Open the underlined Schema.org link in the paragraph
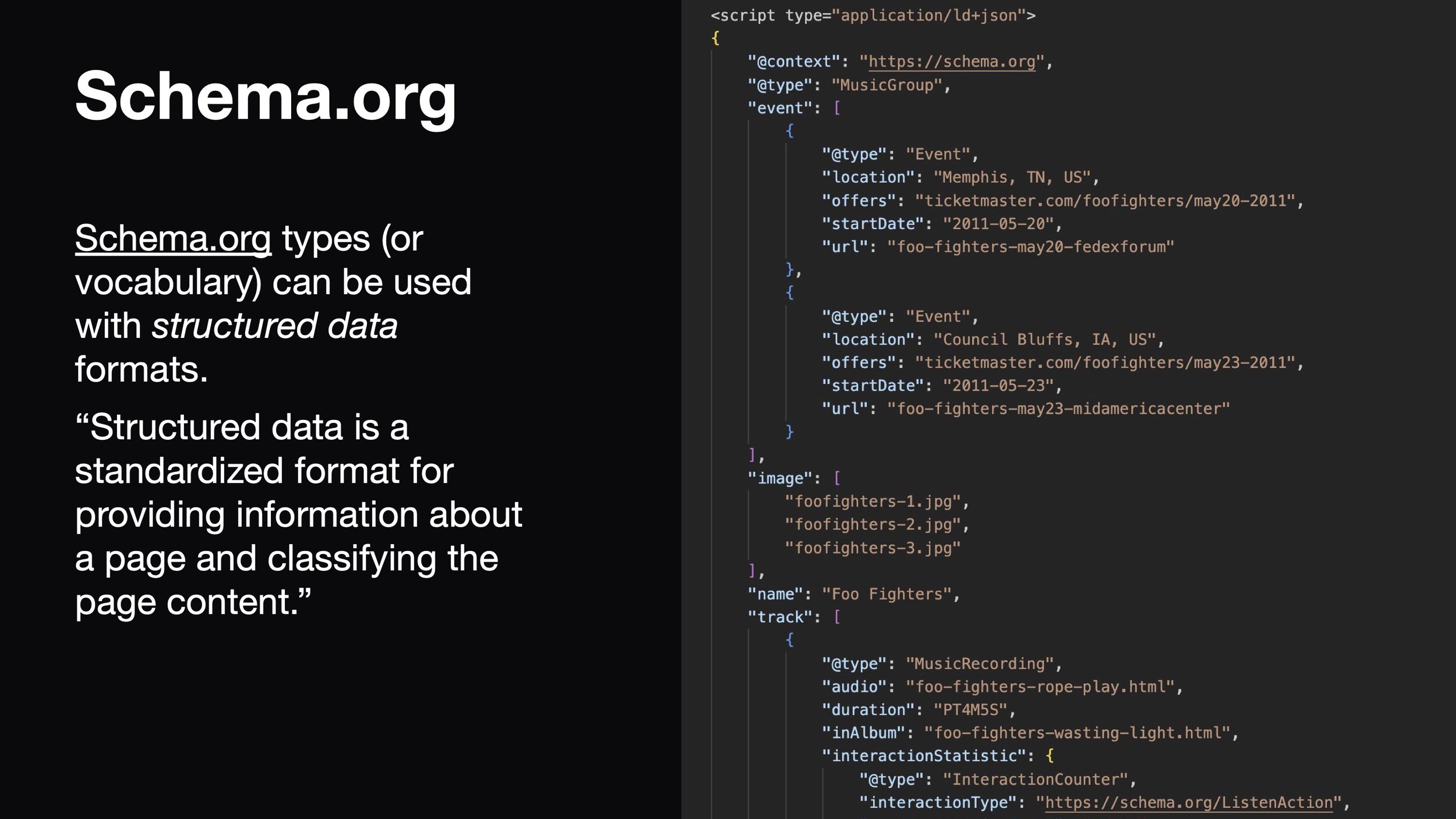The width and height of the screenshot is (1456, 819). (x=173, y=239)
